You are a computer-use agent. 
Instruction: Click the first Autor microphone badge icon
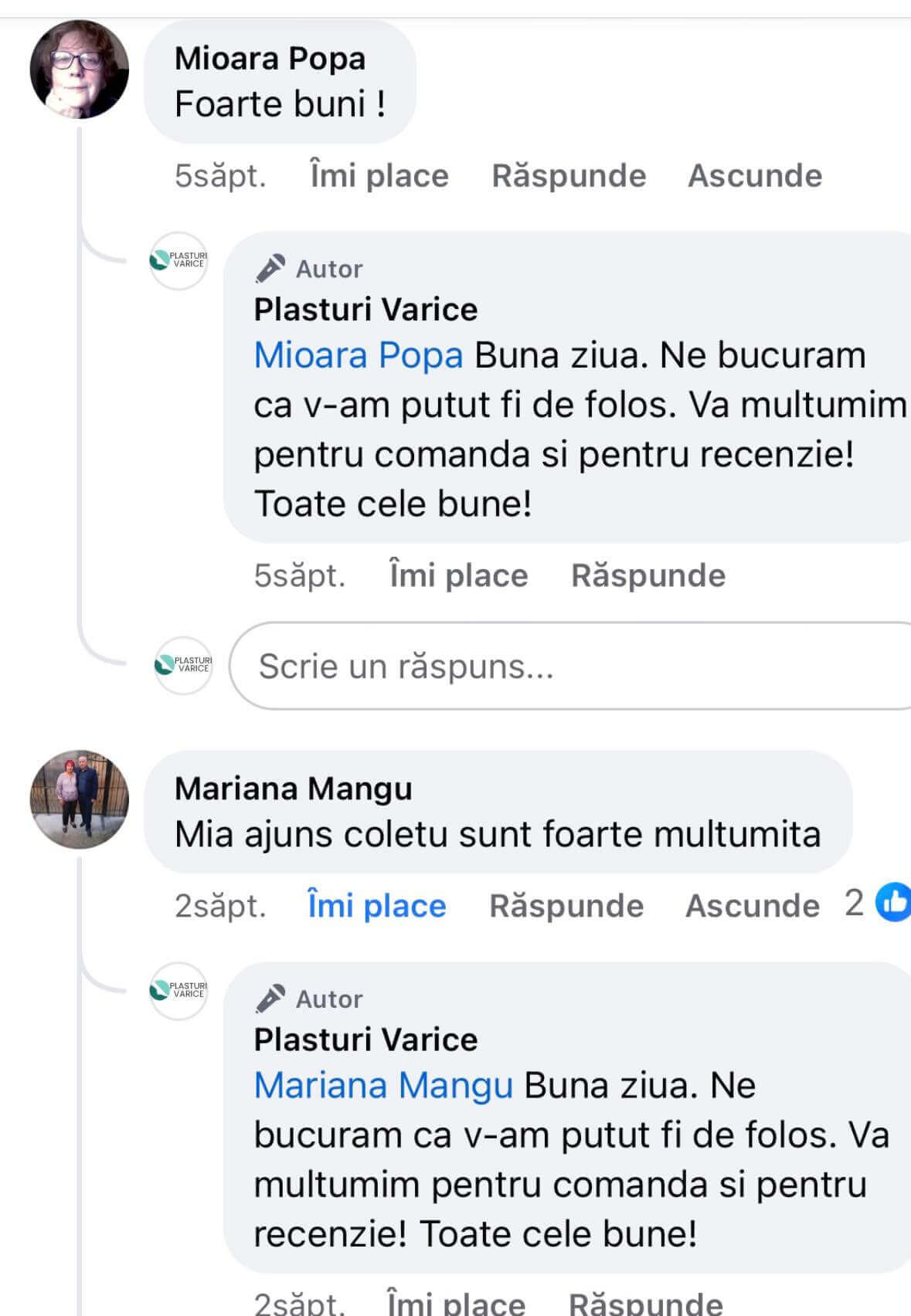tap(270, 268)
